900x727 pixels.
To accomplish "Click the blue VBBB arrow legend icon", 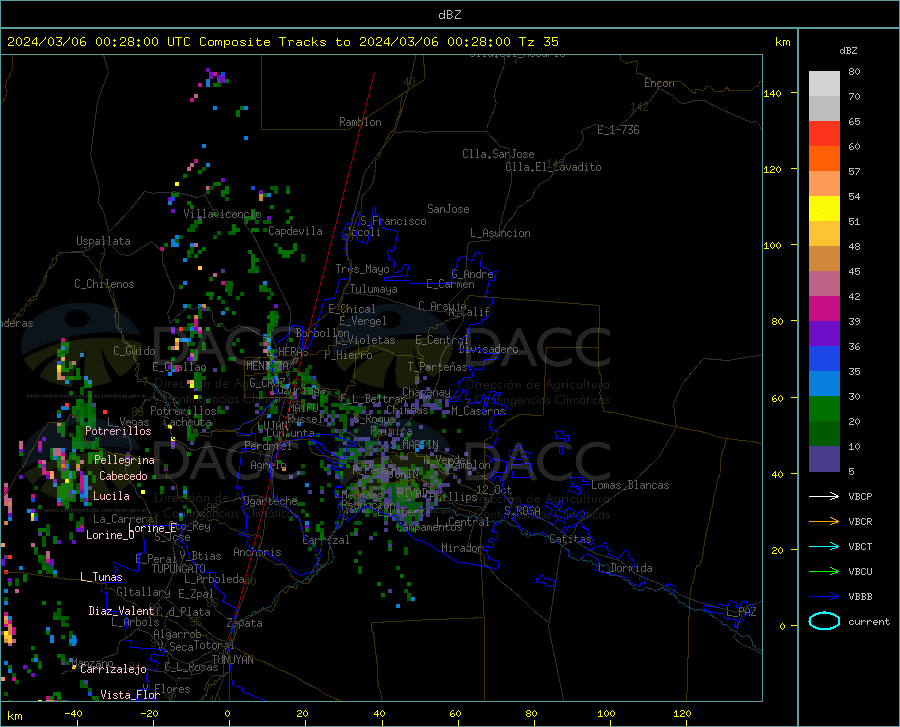I will [824, 596].
